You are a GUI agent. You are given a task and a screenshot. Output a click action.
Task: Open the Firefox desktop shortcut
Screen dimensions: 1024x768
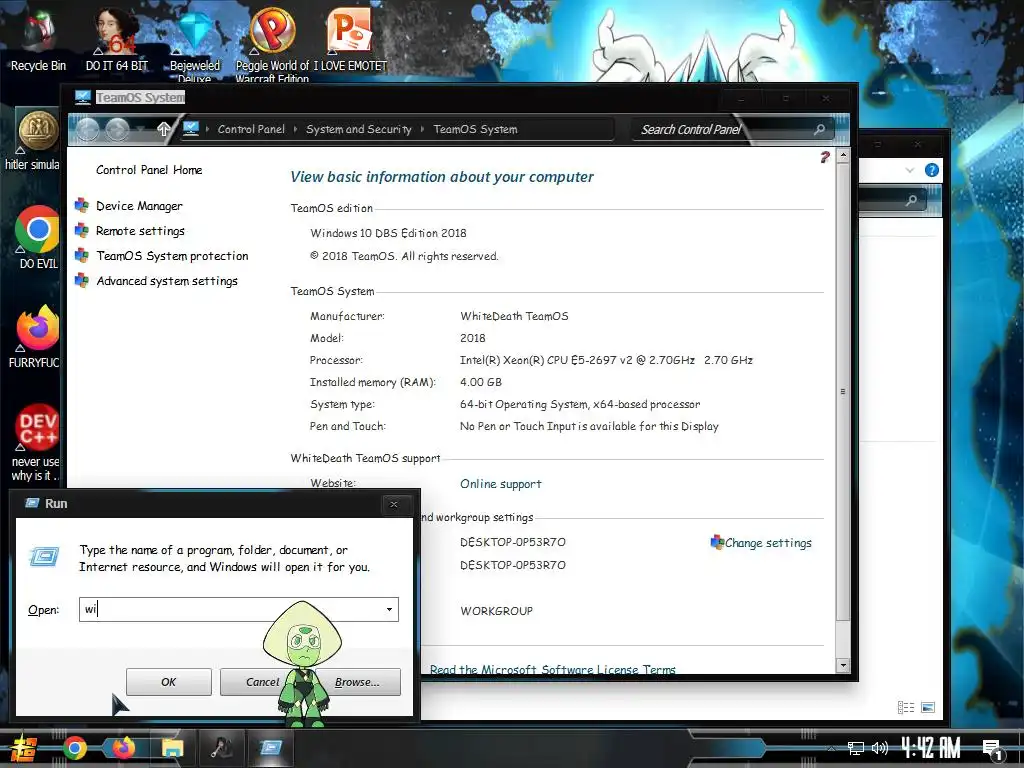click(37, 337)
